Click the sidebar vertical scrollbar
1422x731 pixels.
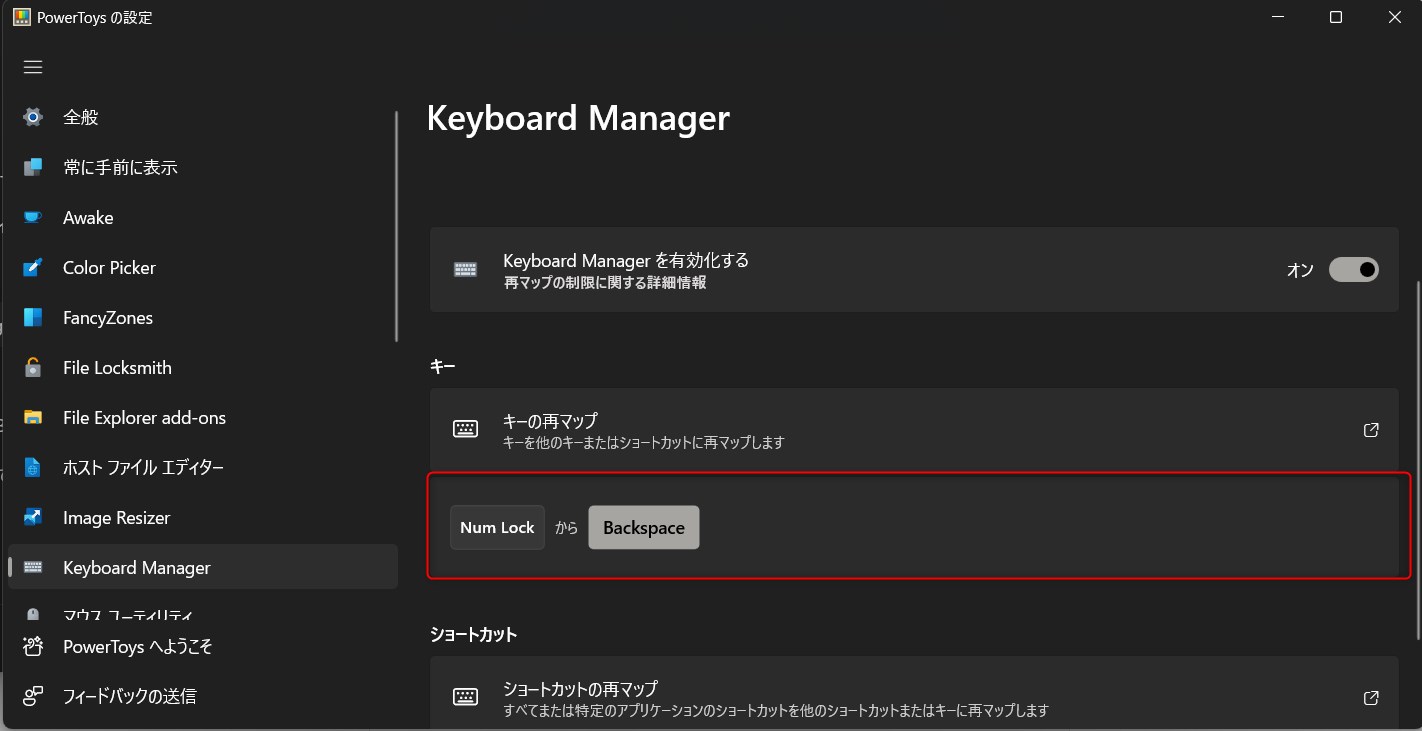click(396, 226)
